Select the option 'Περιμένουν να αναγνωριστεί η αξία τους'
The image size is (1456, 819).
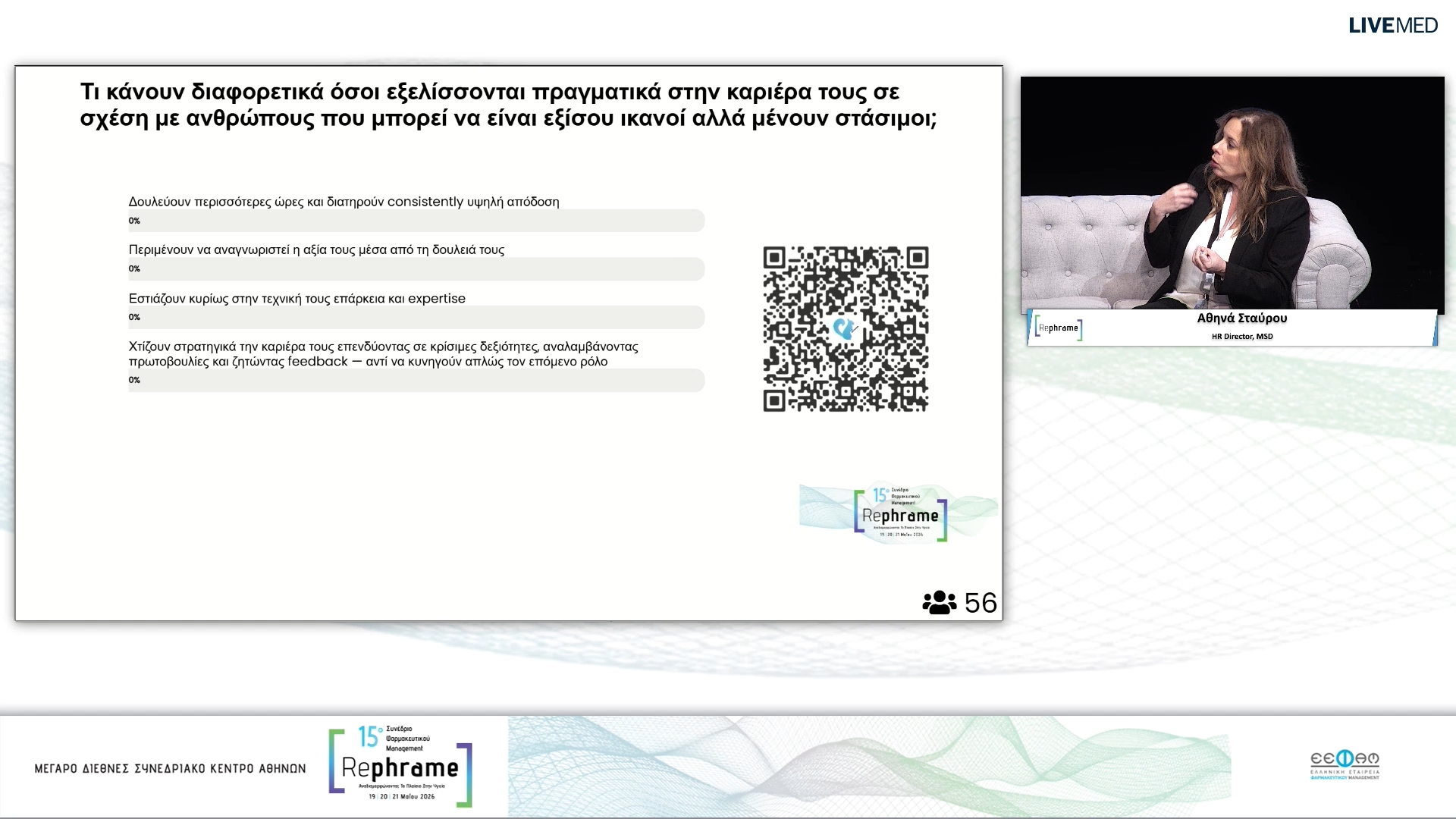316,249
